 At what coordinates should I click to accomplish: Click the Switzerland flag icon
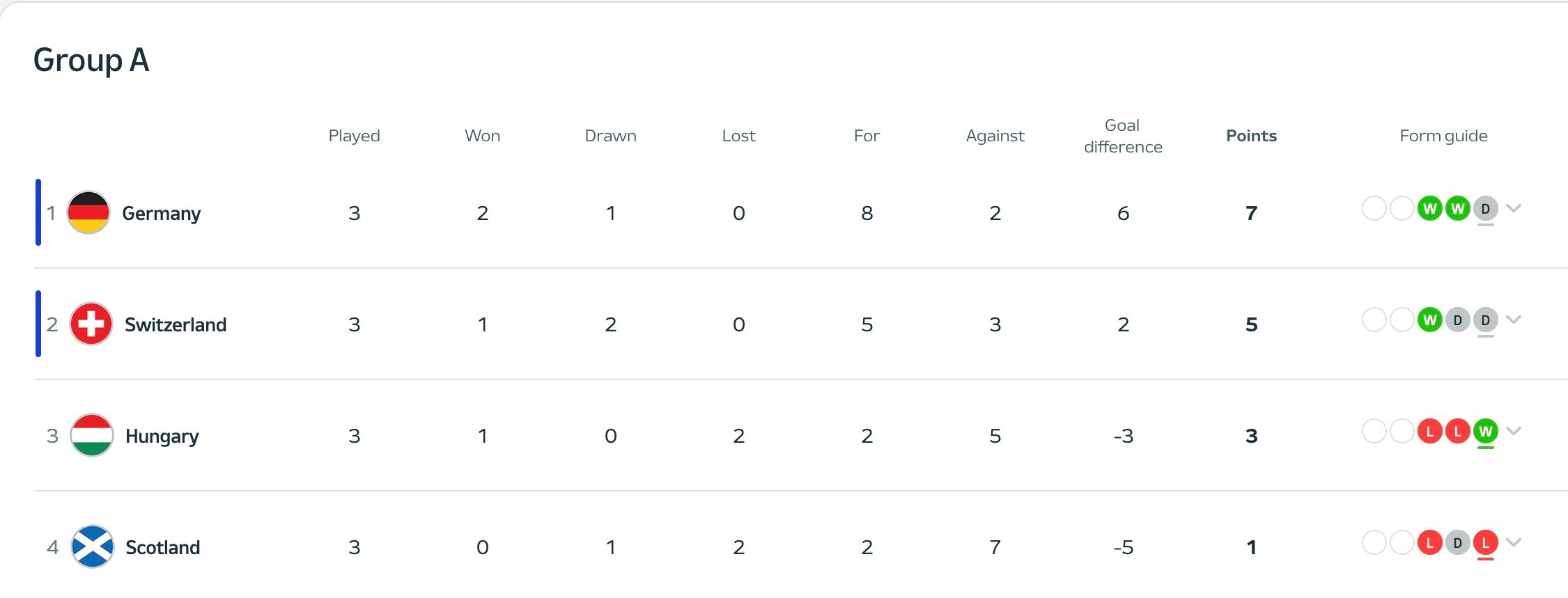[x=91, y=324]
